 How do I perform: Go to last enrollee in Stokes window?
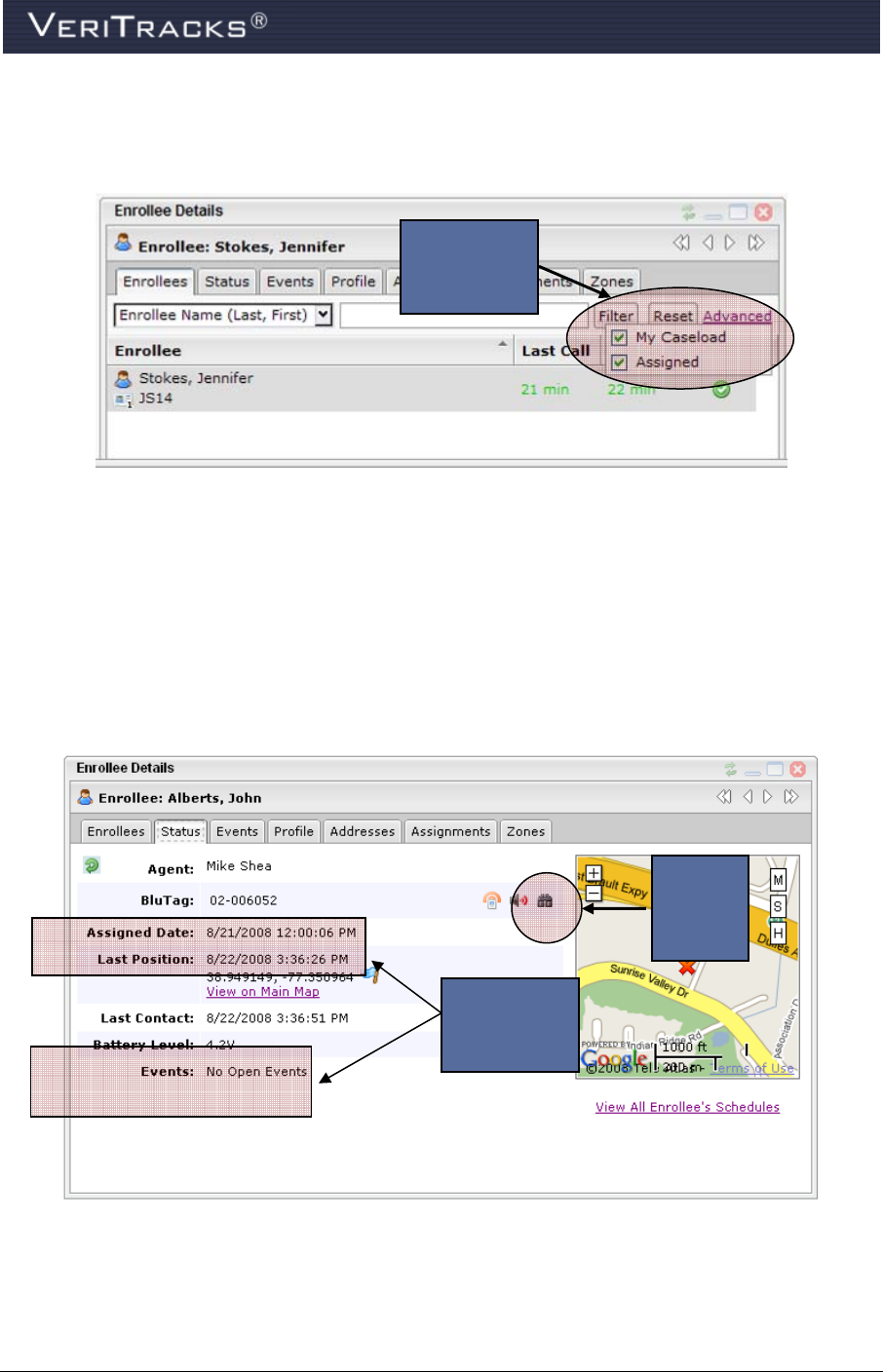756,243
